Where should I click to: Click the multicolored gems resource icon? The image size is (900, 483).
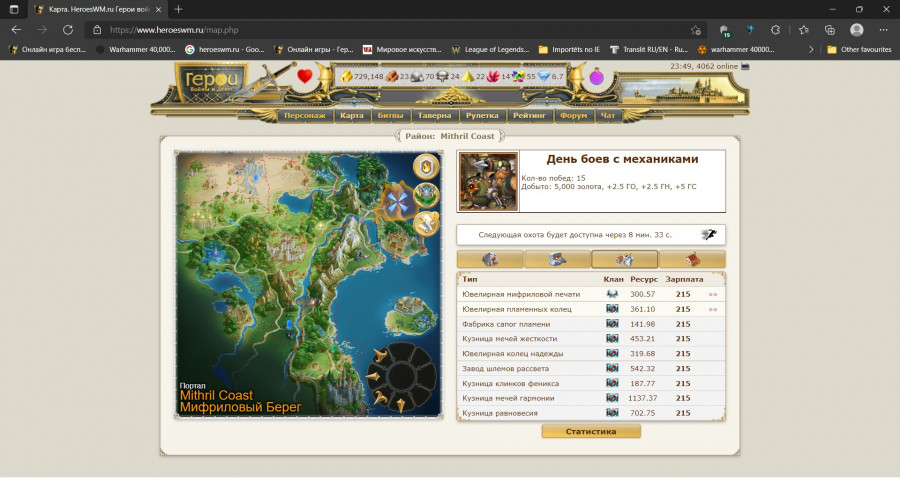518,76
